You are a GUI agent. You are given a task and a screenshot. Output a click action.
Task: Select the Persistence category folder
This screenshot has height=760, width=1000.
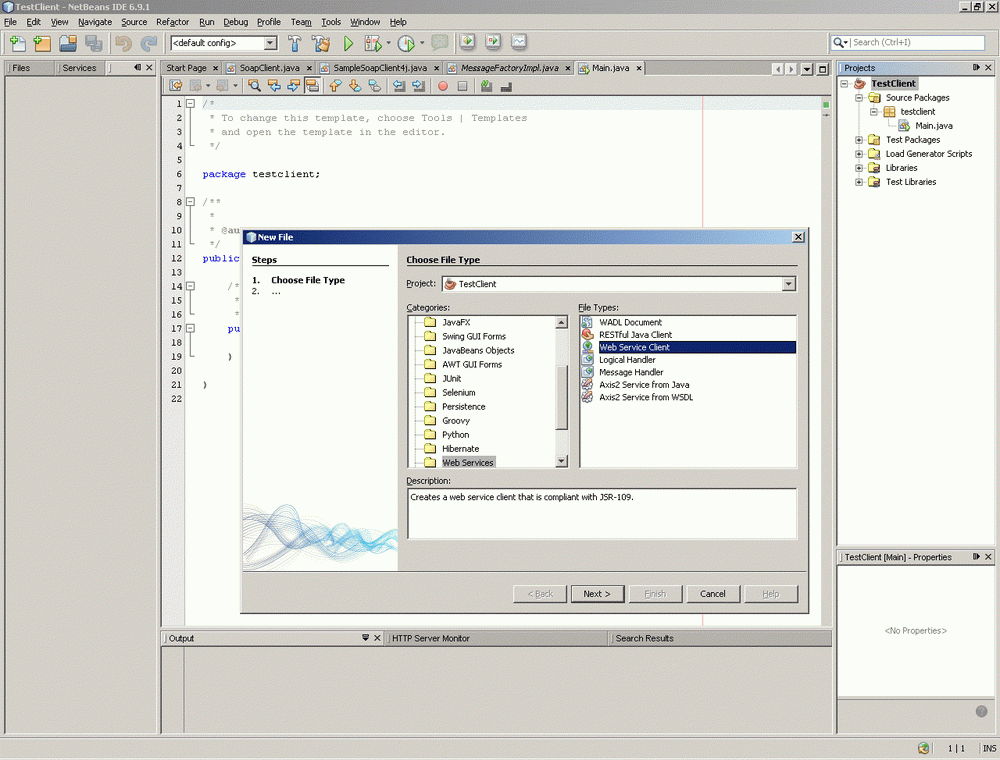pos(464,407)
